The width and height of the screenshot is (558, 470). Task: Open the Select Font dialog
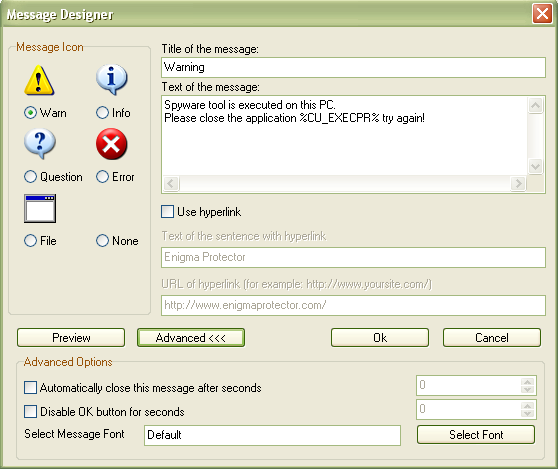click(x=476, y=435)
